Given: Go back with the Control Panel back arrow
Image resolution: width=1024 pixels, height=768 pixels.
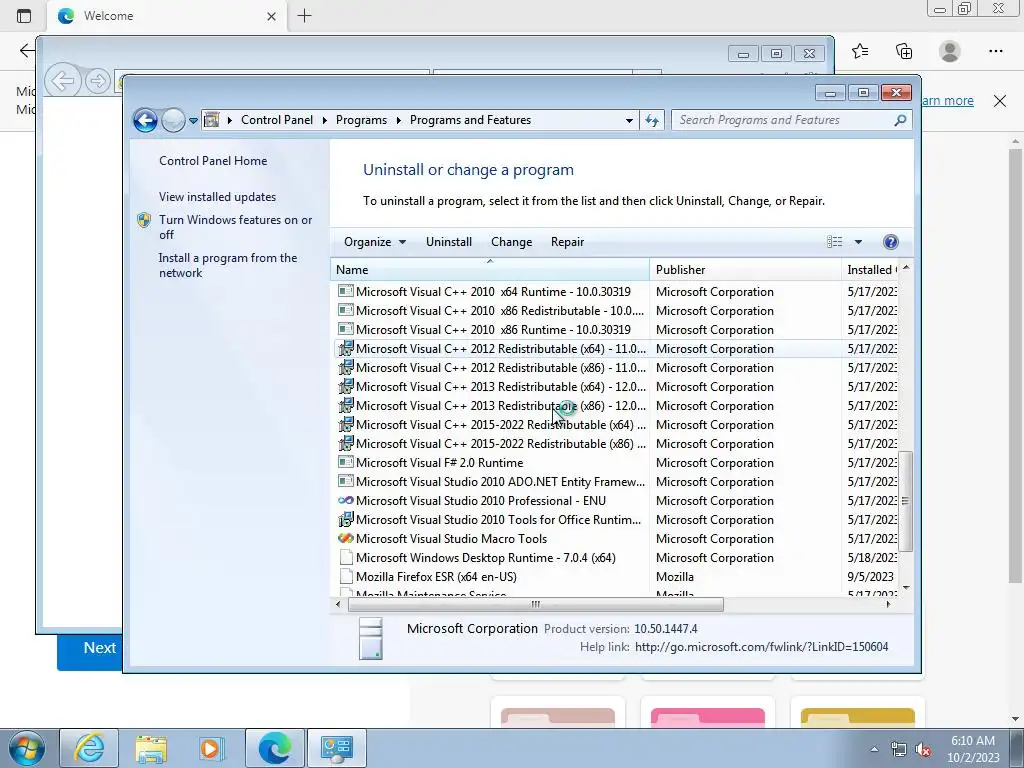Looking at the screenshot, I should (x=145, y=120).
